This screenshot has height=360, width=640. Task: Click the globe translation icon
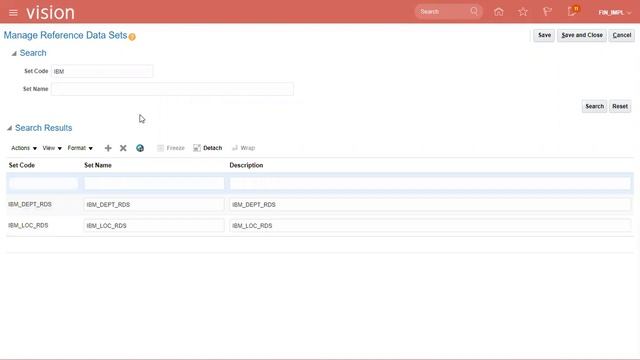click(140, 148)
